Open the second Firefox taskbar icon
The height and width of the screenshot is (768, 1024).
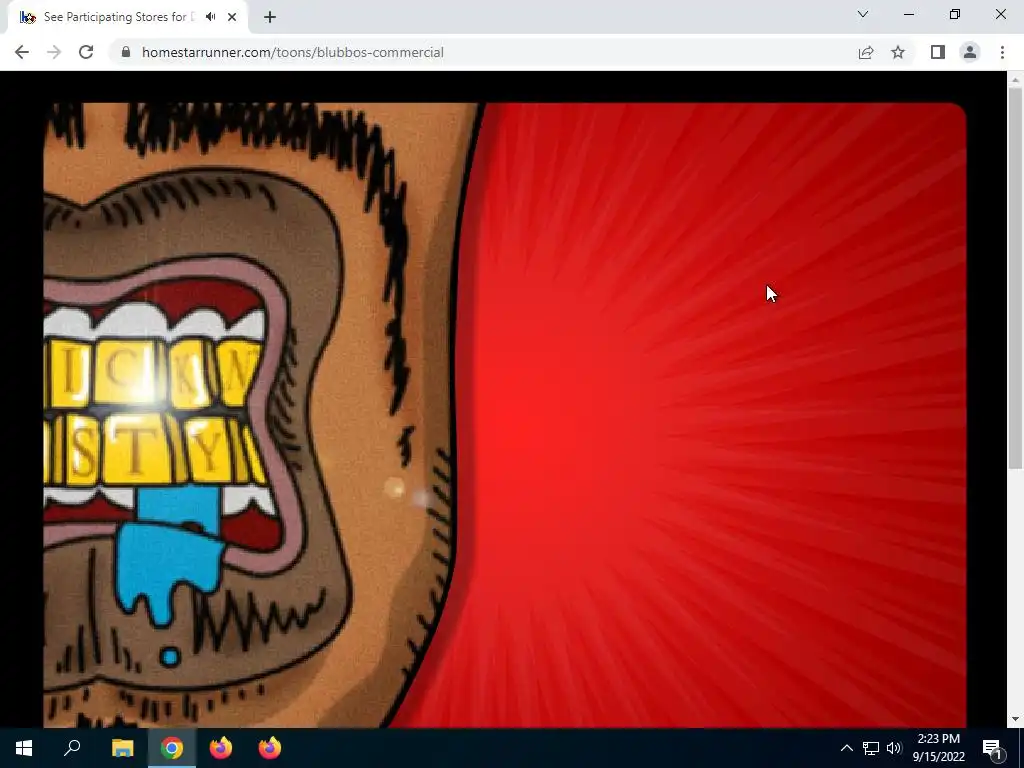tap(270, 748)
